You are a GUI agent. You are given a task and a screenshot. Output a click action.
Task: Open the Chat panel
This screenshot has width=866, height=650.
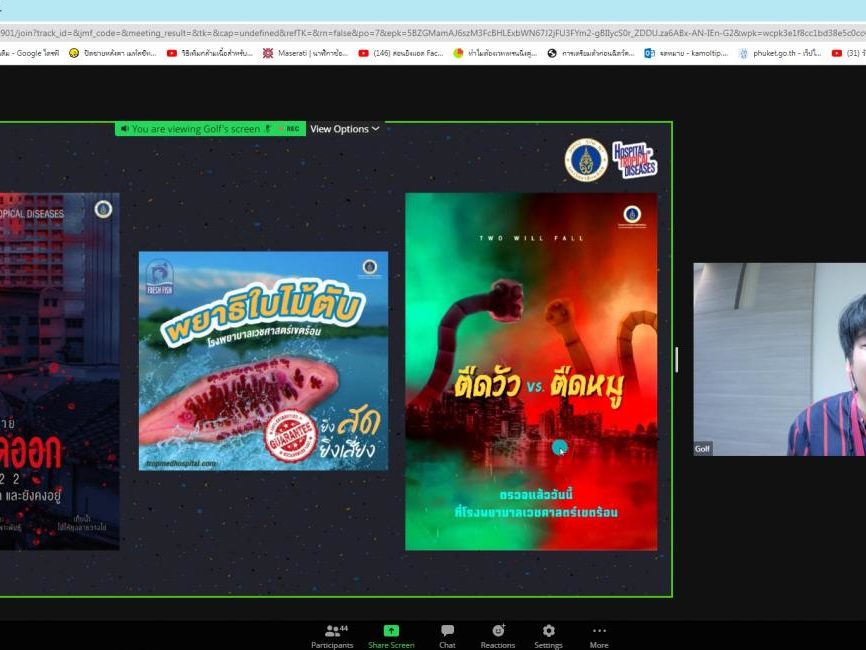coord(447,635)
